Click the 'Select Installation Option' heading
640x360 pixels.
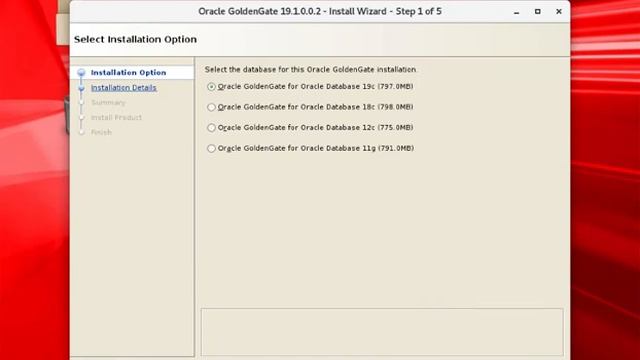[x=135, y=40]
